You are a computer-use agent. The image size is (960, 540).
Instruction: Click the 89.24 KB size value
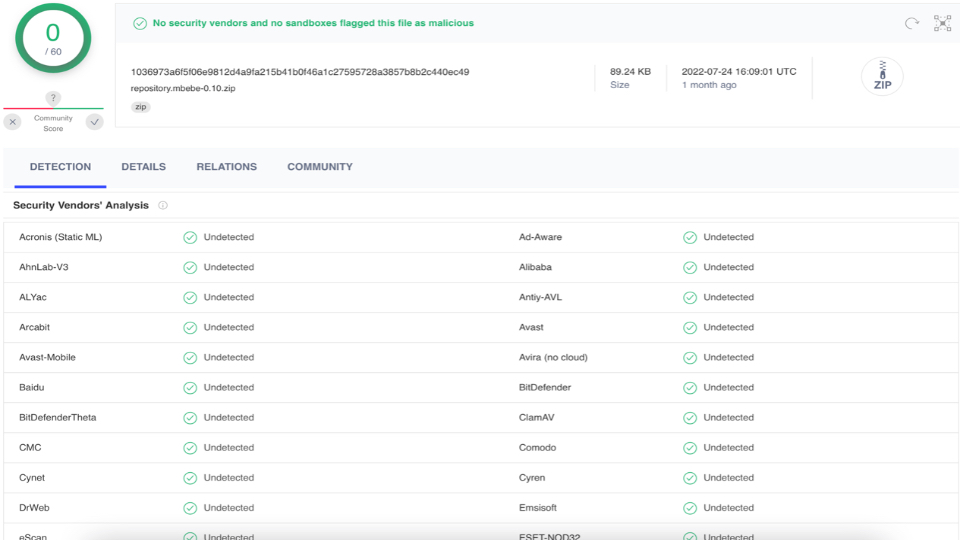pos(630,72)
